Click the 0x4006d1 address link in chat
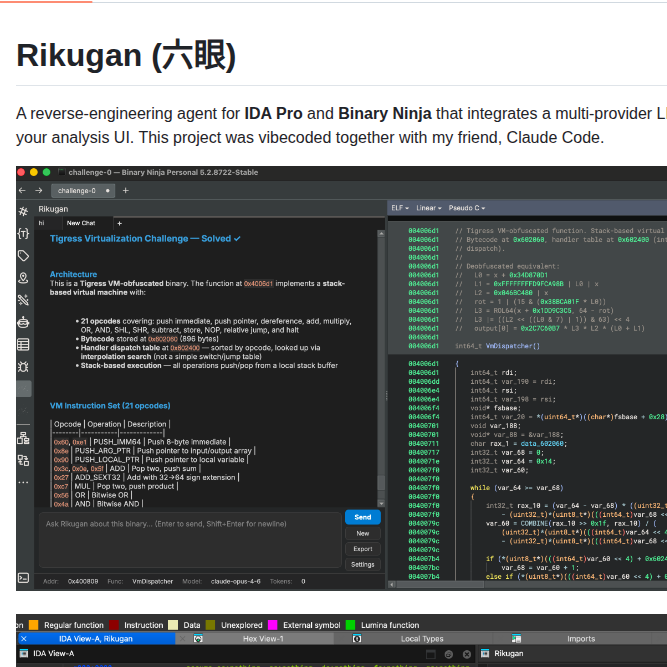Image resolution: width=667 pixels, height=667 pixels. click(258, 284)
